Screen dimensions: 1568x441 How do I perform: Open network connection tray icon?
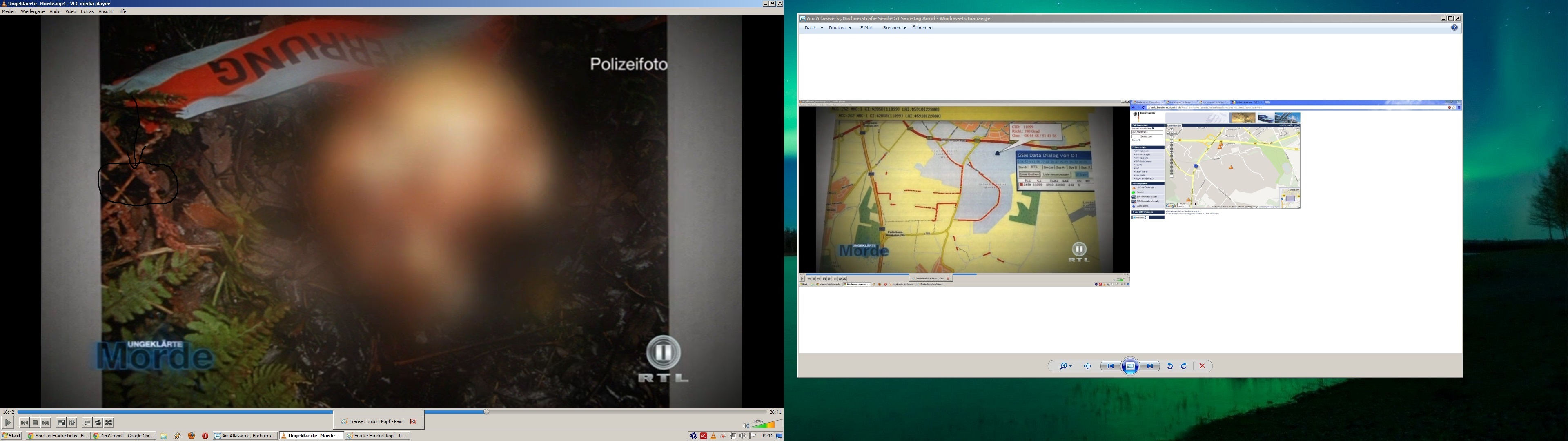tap(733, 436)
